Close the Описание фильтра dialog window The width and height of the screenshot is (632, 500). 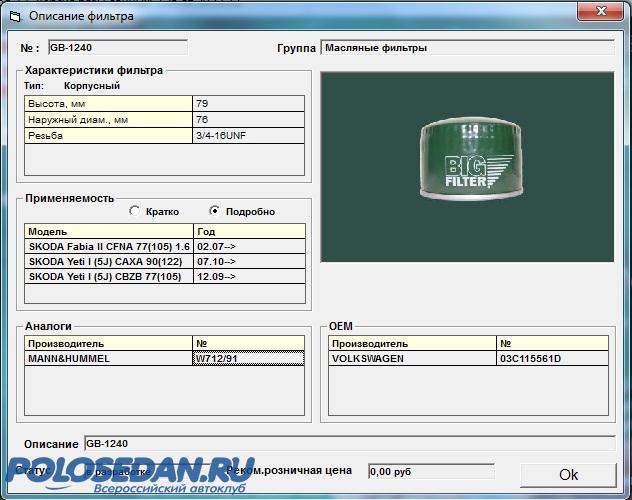[x=597, y=13]
